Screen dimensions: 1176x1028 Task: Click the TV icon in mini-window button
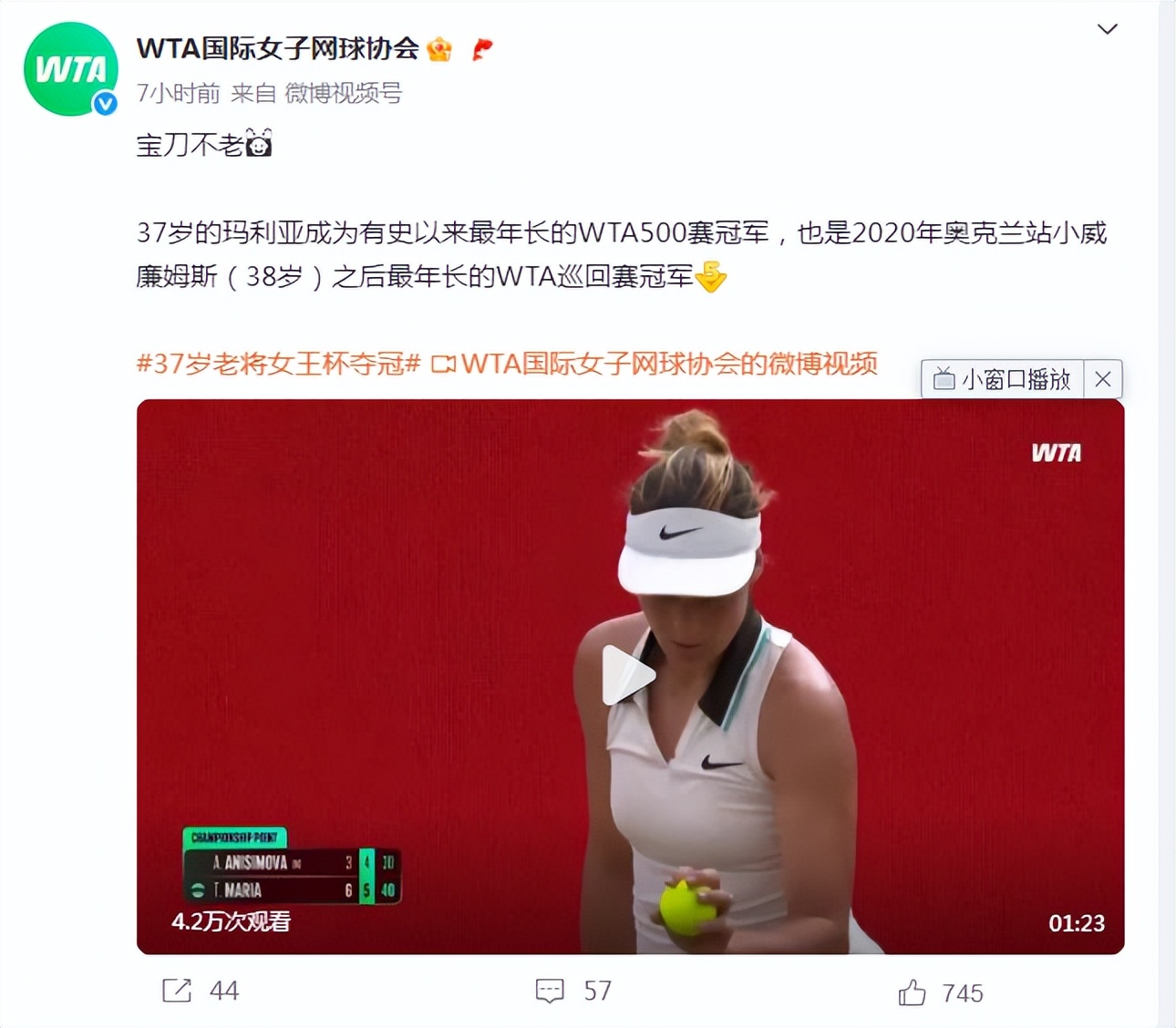(x=944, y=378)
